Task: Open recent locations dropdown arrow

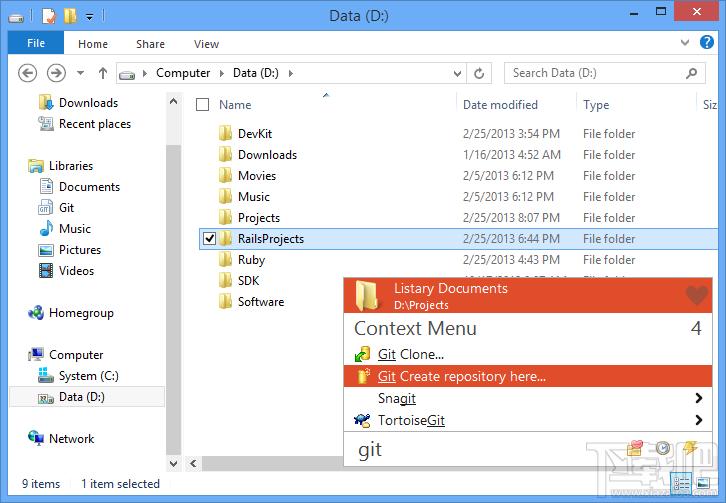Action: 81,73
